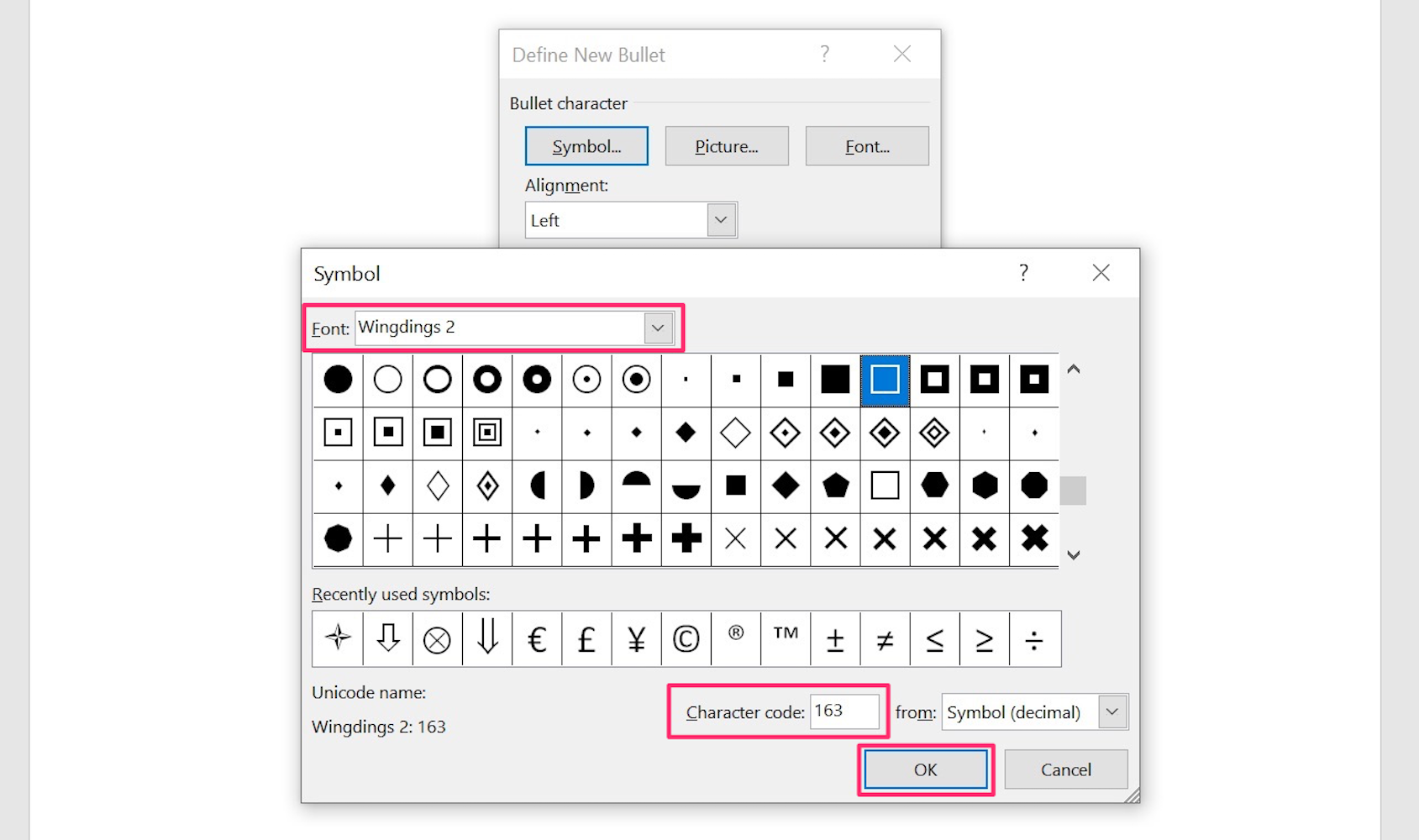
Task: Select the circle with dot center symbol
Action: [586, 380]
